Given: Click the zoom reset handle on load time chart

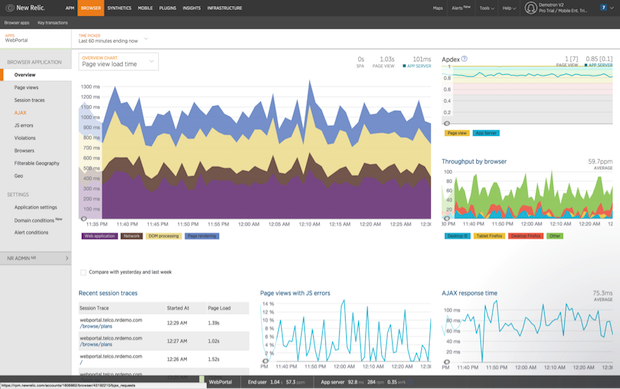Looking at the screenshot, I should pos(84,219).
